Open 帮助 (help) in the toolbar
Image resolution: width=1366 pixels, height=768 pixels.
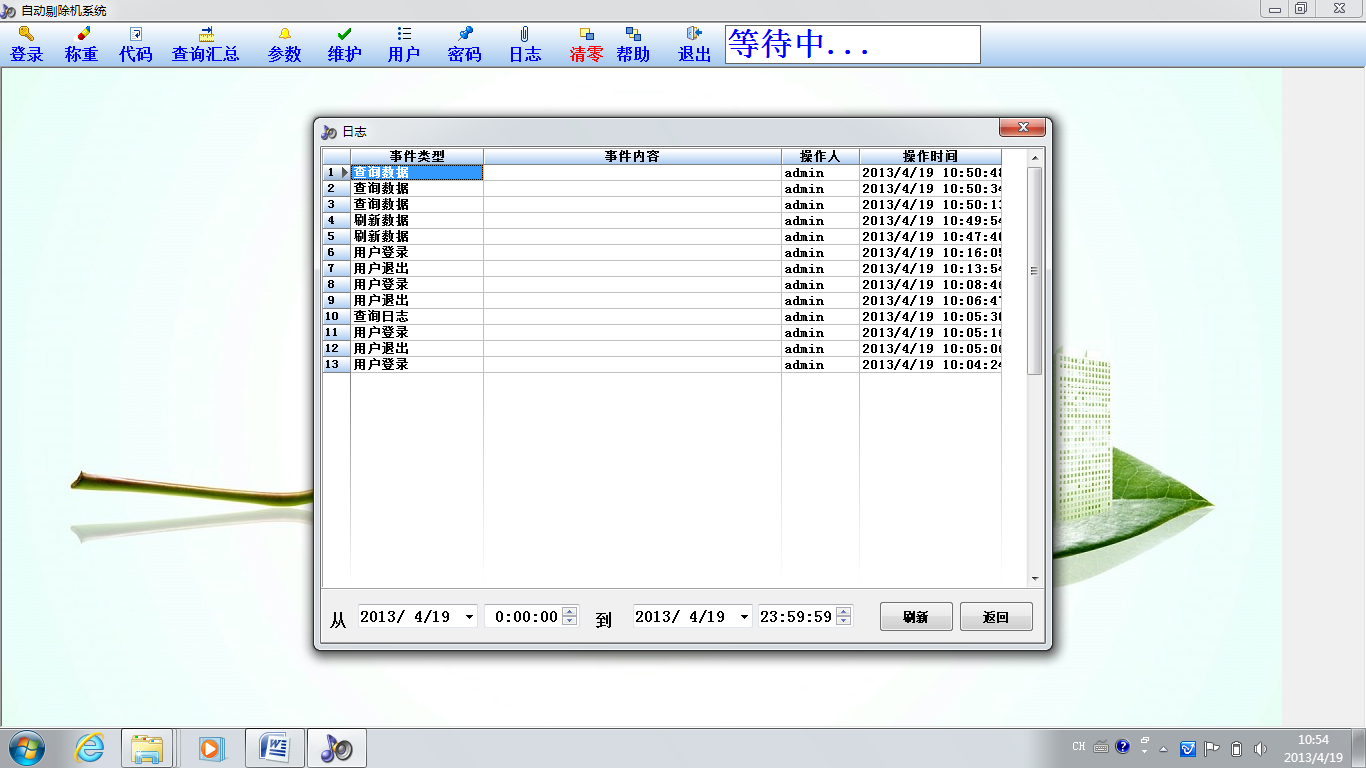(633, 45)
